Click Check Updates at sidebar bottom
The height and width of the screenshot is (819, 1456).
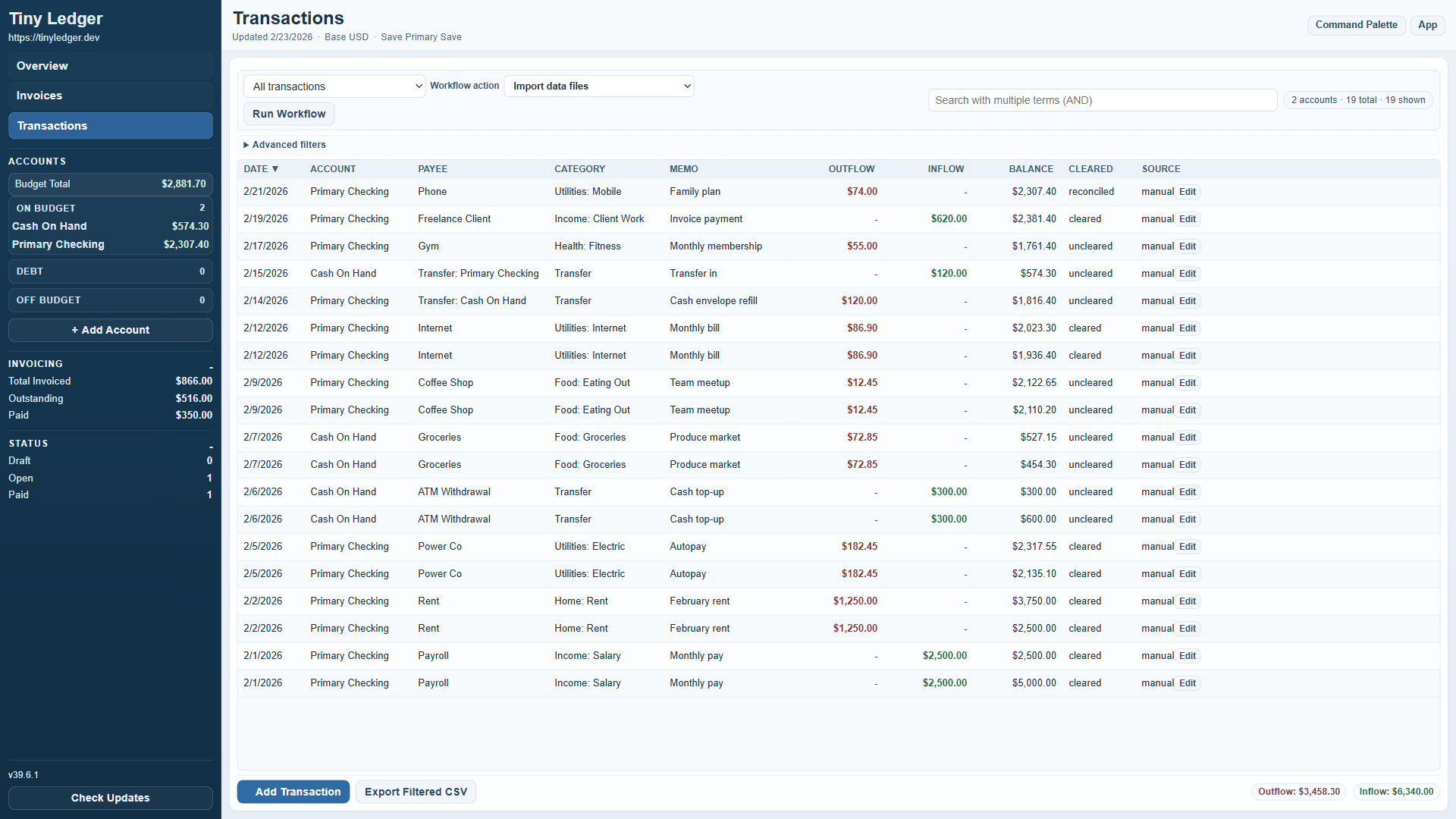pyautogui.click(x=110, y=798)
